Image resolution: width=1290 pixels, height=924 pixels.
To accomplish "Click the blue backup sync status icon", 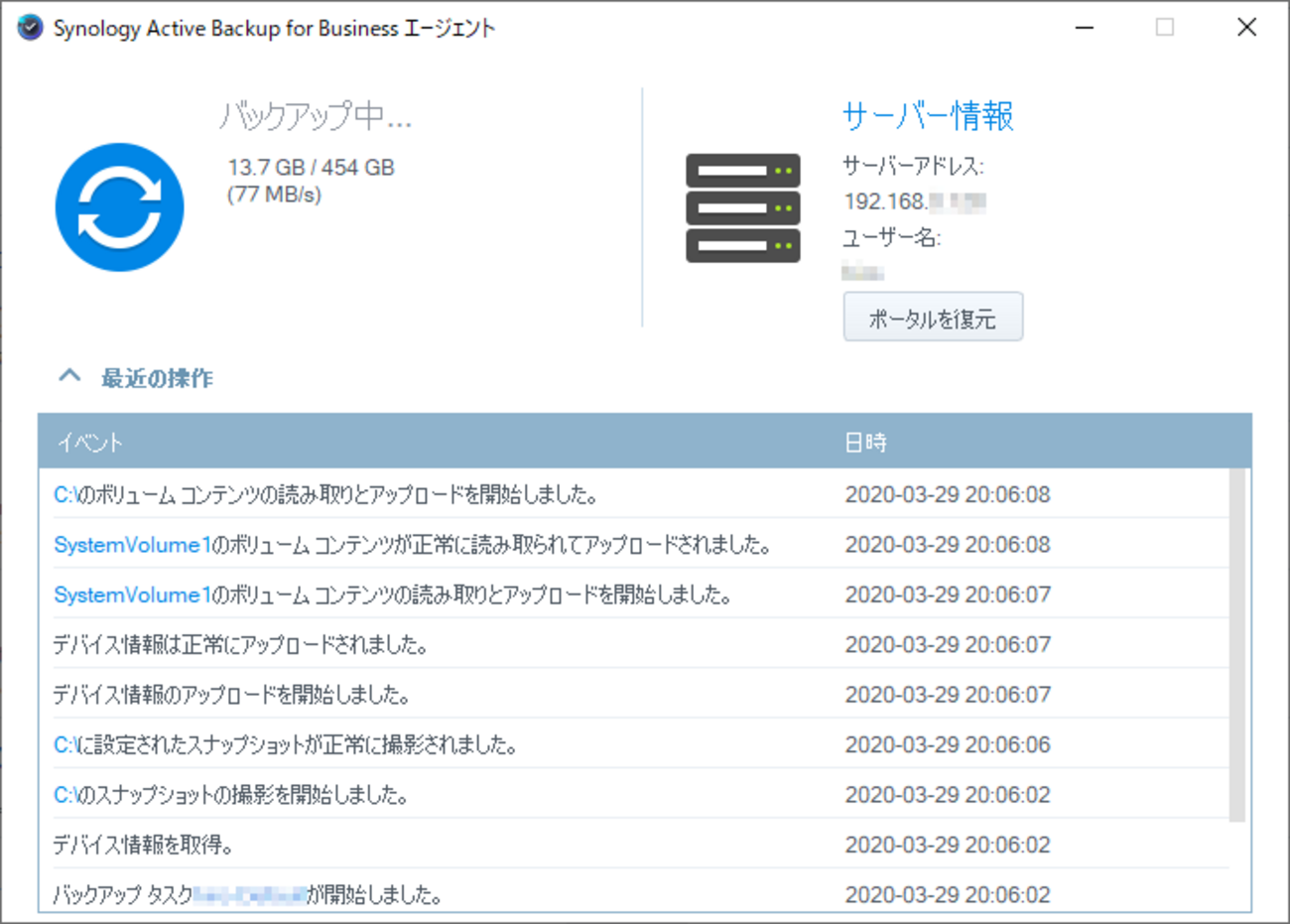I will 120,207.
